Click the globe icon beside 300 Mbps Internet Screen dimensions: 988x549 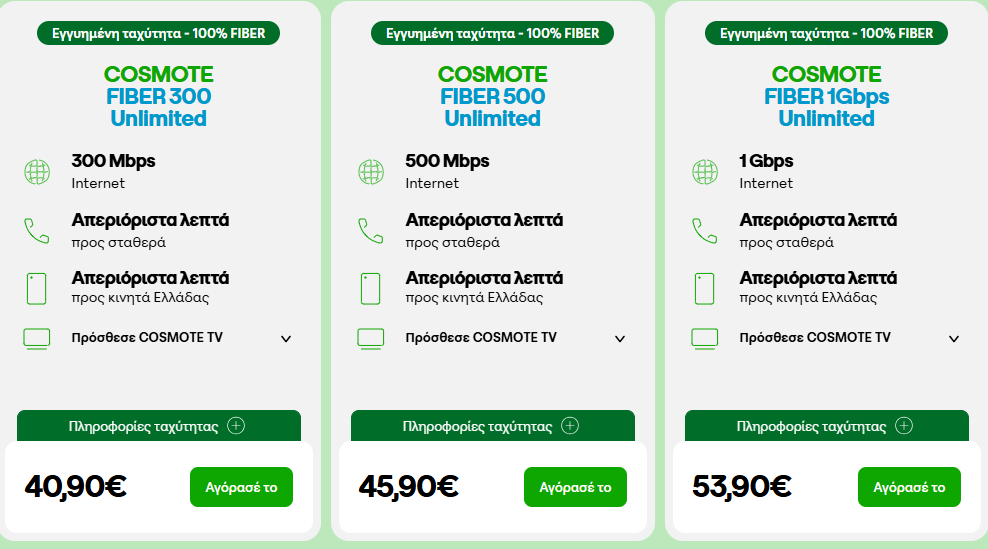tap(37, 171)
